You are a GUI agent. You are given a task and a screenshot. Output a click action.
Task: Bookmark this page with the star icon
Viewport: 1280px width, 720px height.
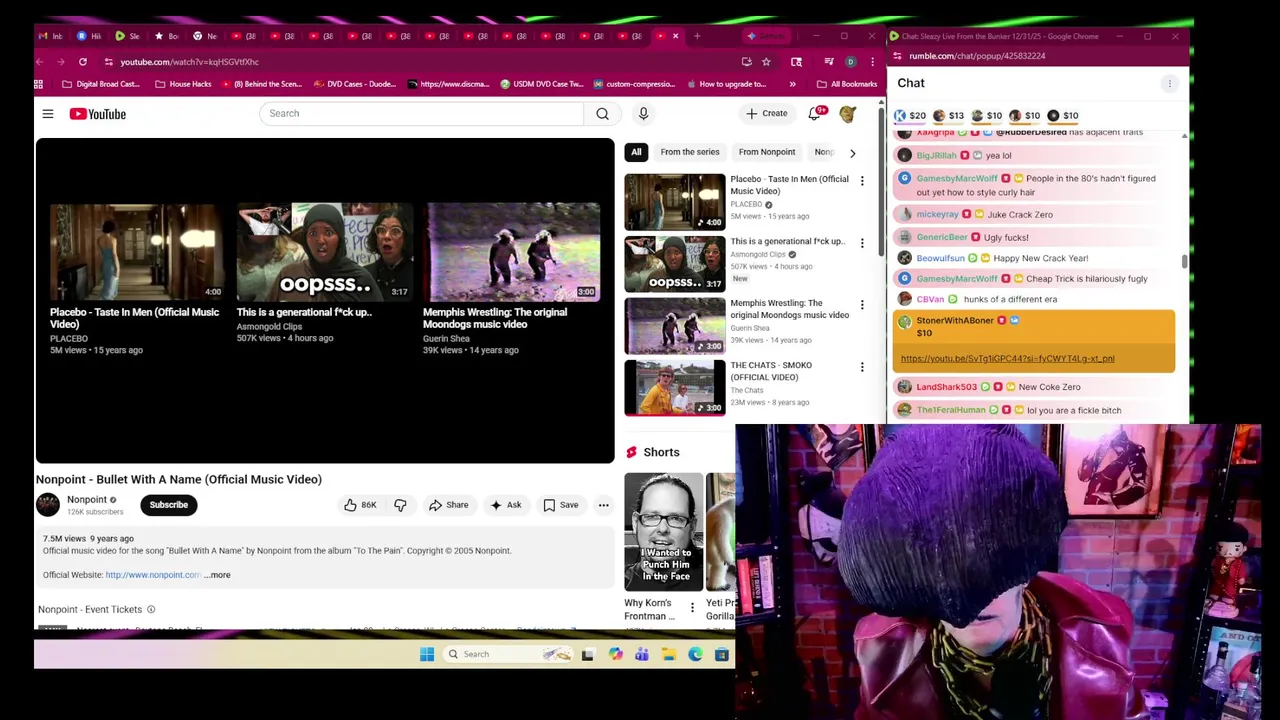point(766,62)
